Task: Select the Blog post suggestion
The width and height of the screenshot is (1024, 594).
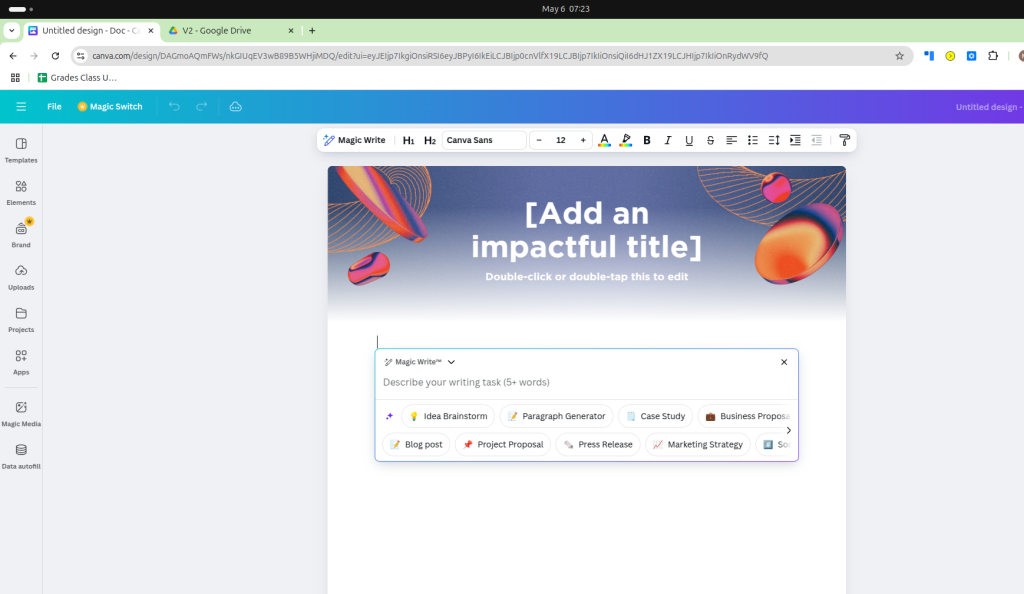Action: (x=416, y=445)
